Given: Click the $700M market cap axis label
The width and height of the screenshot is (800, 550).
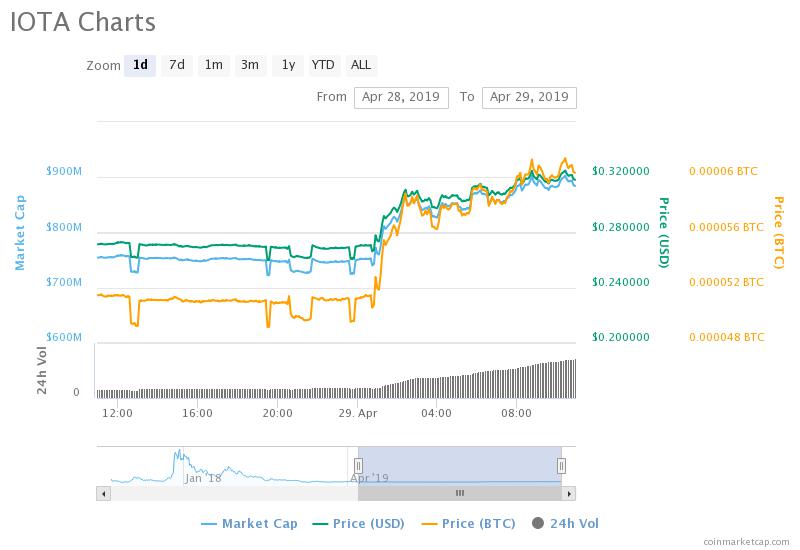Looking at the screenshot, I should pos(64,282).
